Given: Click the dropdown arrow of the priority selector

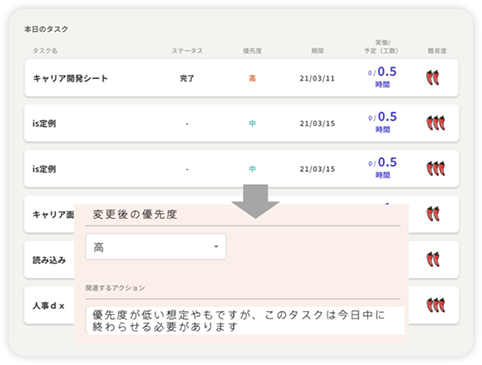Looking at the screenshot, I should tap(216, 247).
